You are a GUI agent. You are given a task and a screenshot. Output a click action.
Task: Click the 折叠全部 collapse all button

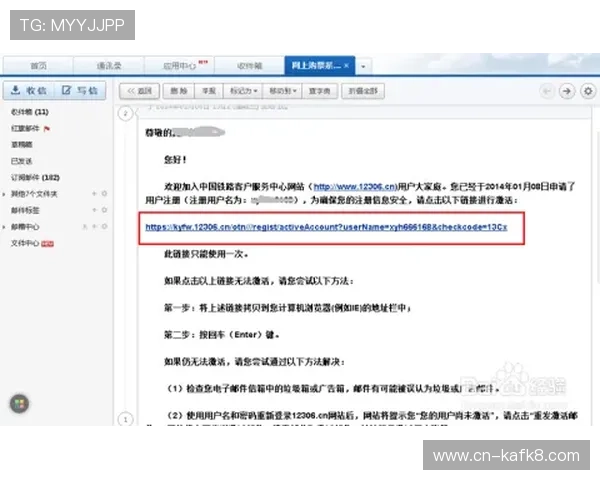tap(363, 91)
